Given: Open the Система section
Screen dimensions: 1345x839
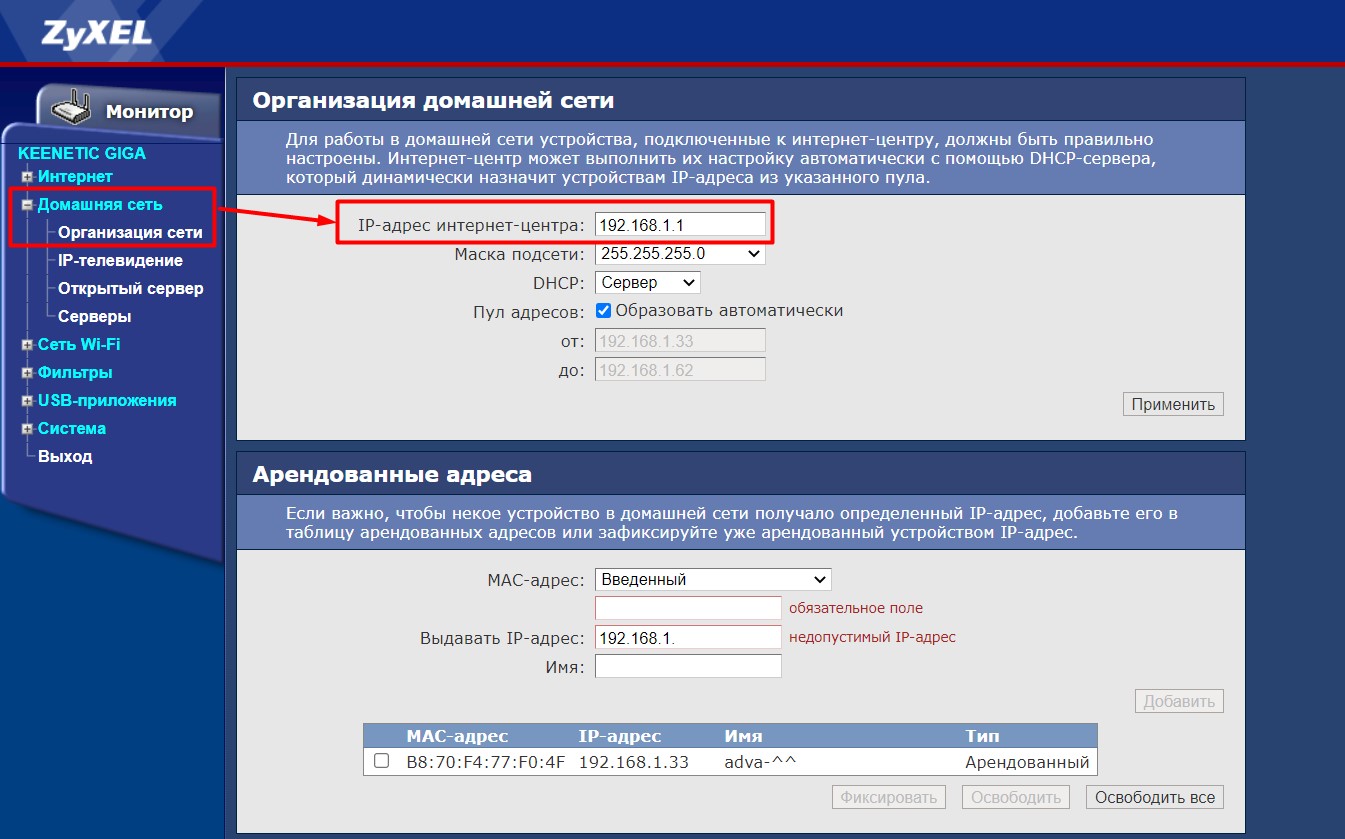Looking at the screenshot, I should point(72,429).
